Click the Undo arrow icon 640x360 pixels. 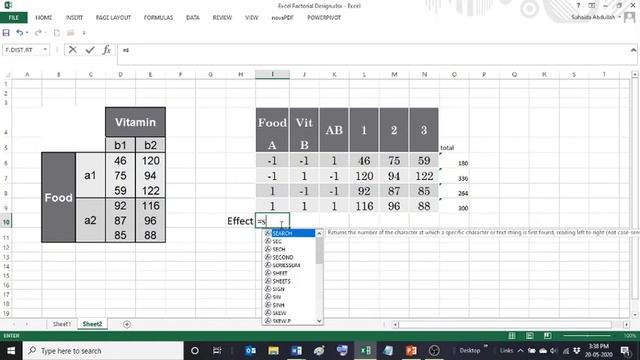(19, 33)
